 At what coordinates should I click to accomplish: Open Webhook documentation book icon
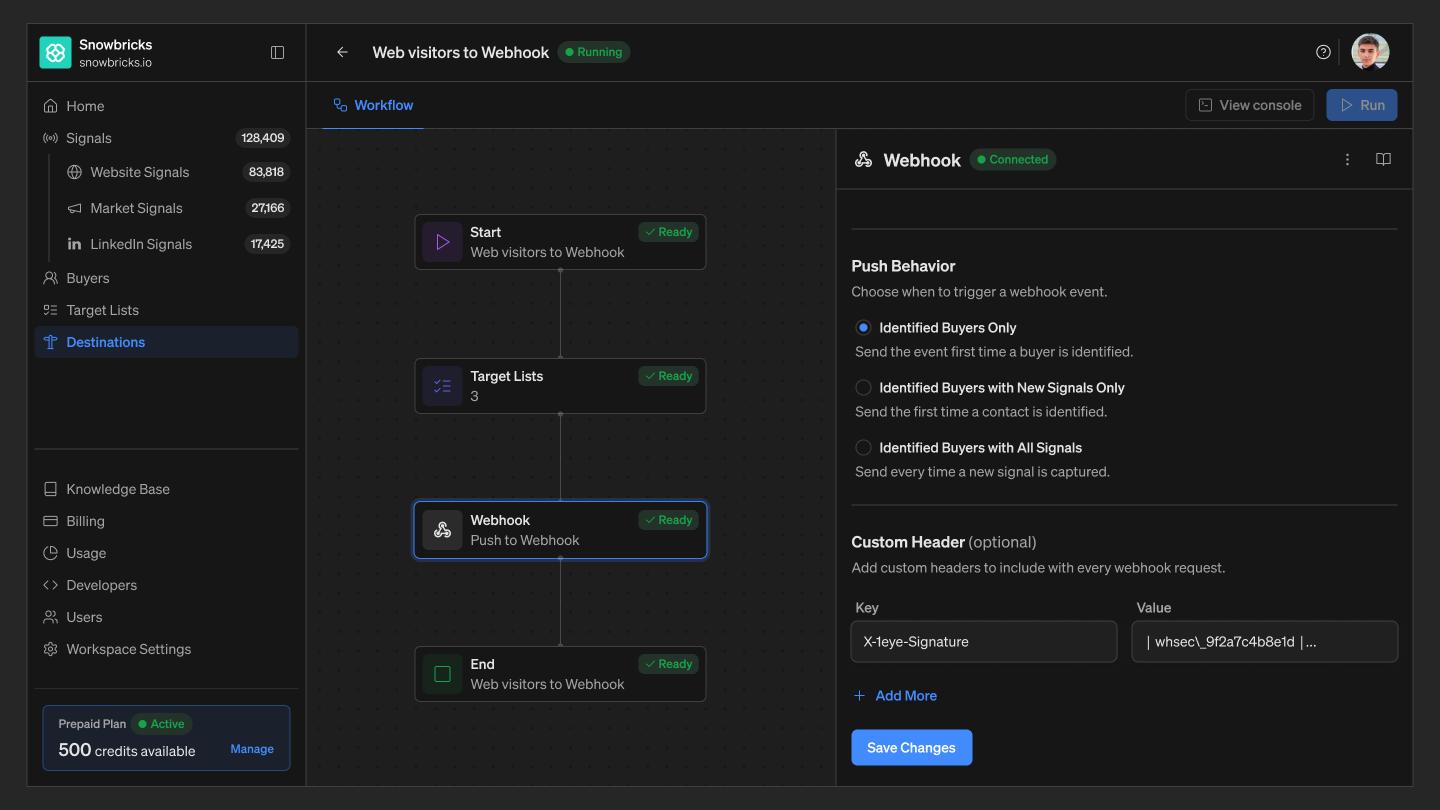[1383, 160]
